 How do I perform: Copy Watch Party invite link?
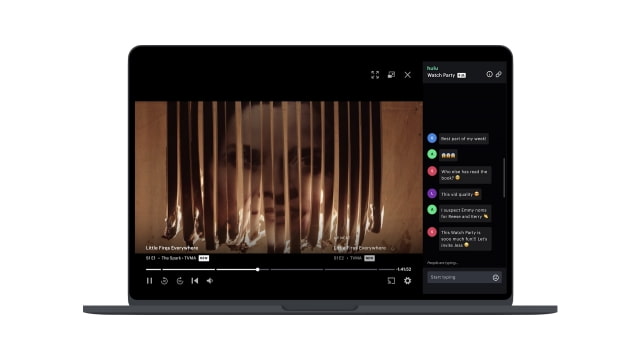498,74
